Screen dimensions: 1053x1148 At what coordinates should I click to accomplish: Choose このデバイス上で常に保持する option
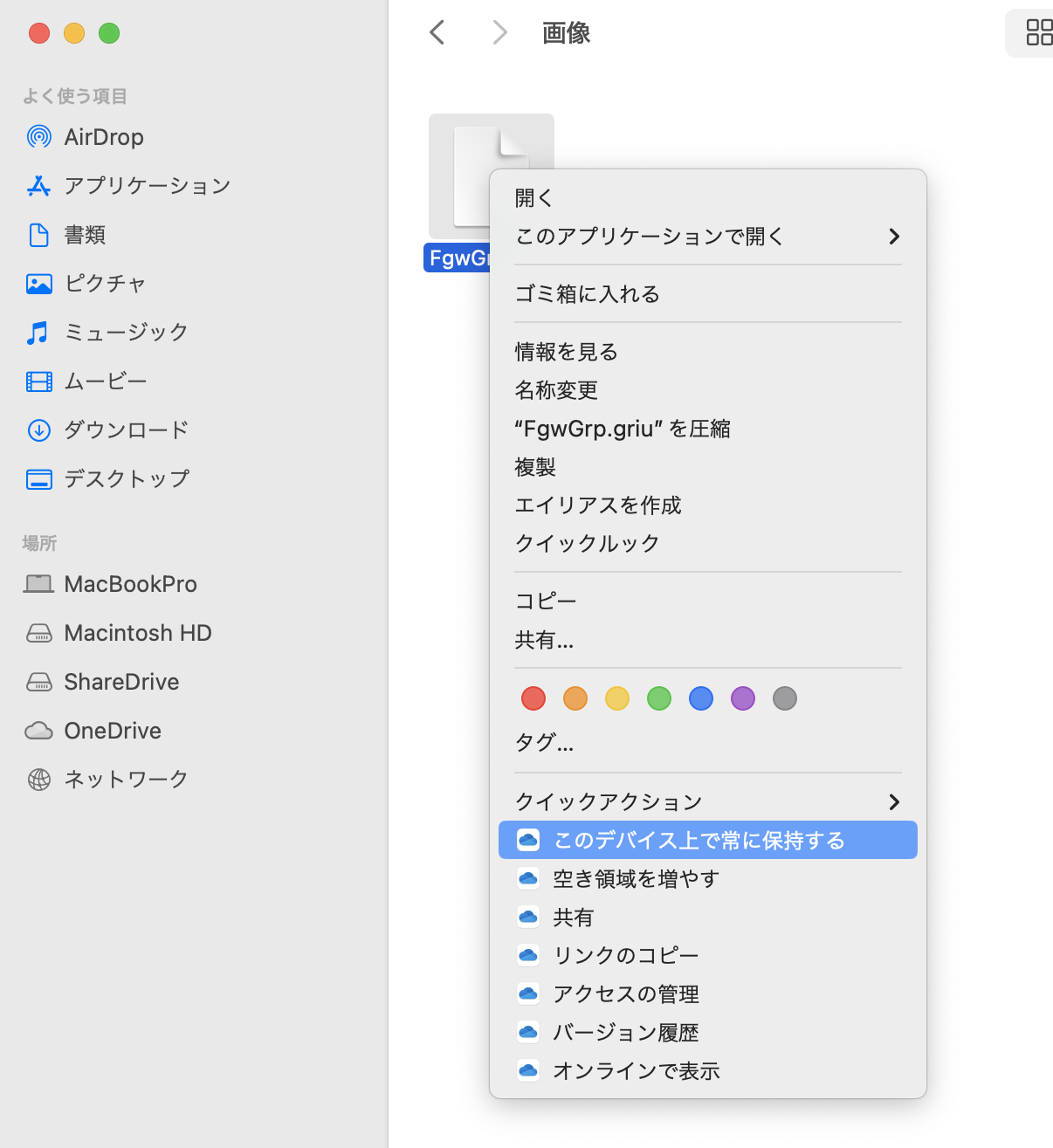699,841
